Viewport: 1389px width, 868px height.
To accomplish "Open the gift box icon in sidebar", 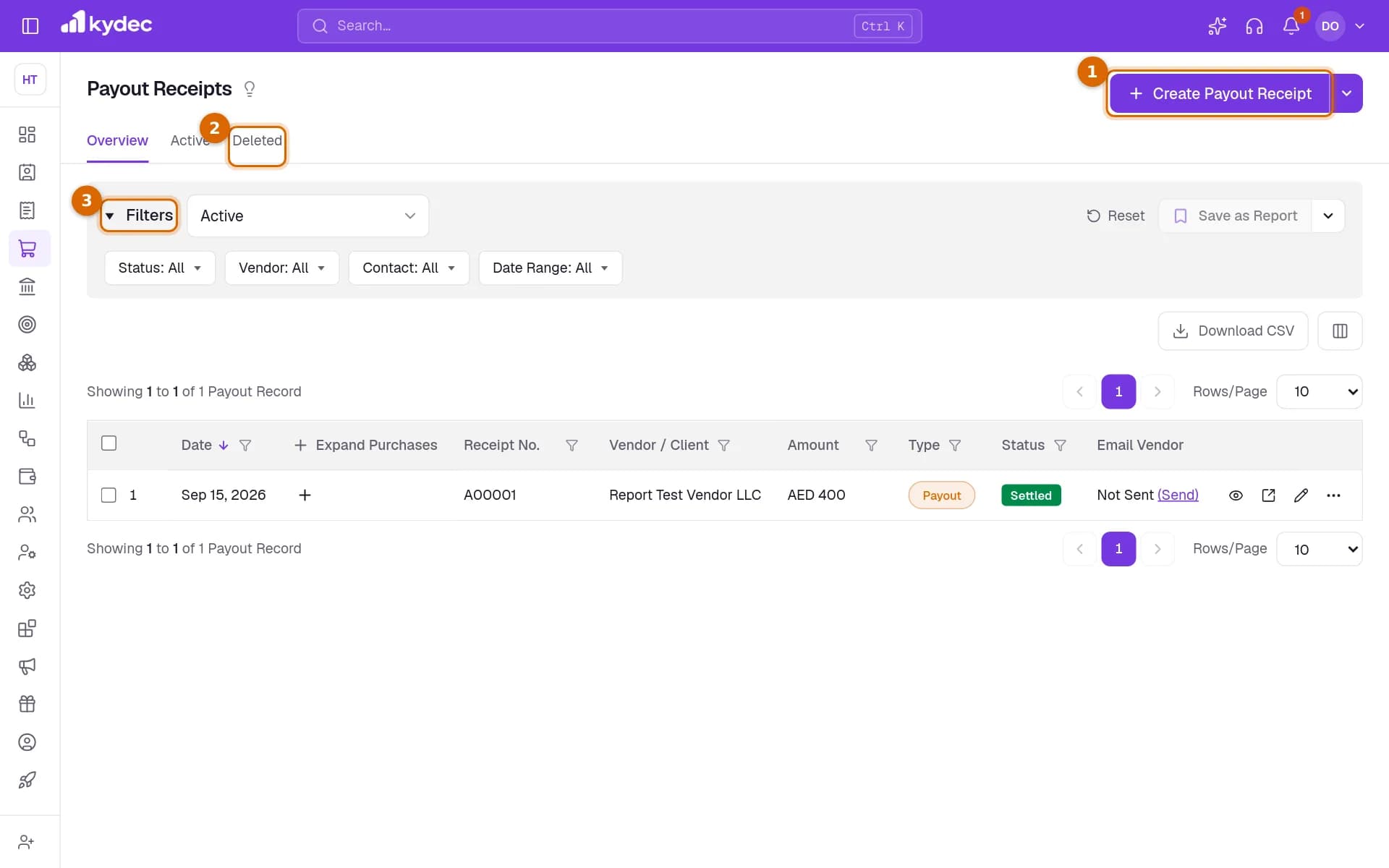I will click(x=27, y=704).
